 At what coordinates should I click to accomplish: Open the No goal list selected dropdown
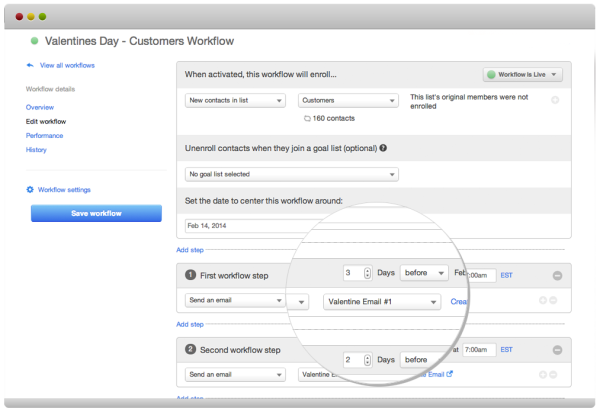[x=292, y=174]
